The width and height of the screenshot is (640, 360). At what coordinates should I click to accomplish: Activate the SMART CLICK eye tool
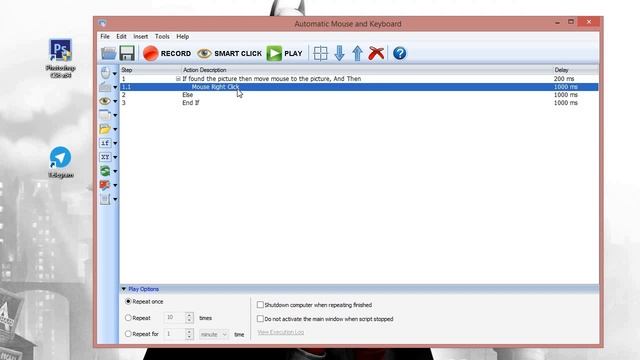(229, 53)
